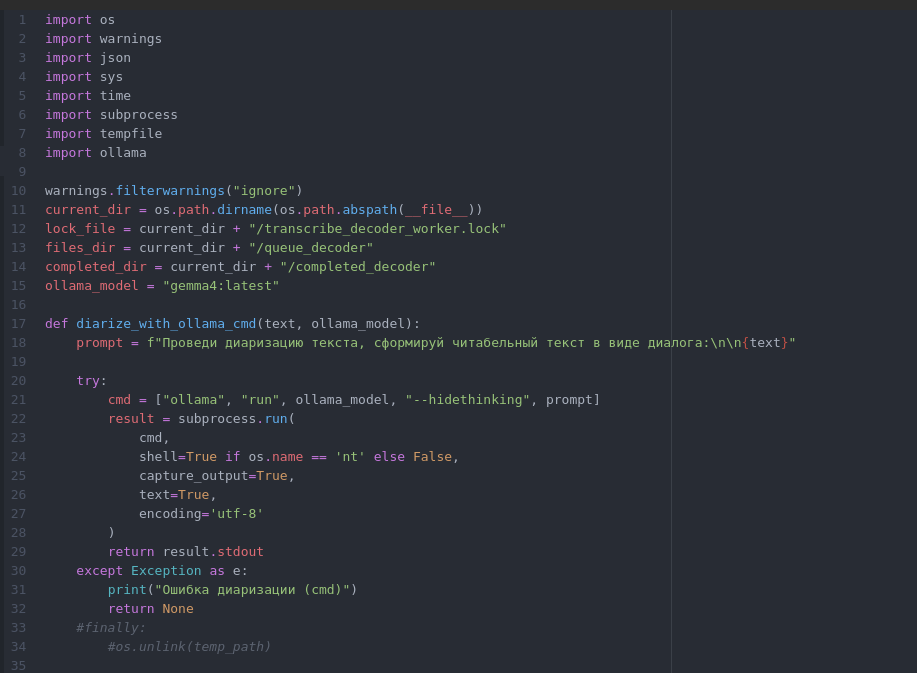Click 'json' in the import json line
917x673 pixels.
coord(115,58)
